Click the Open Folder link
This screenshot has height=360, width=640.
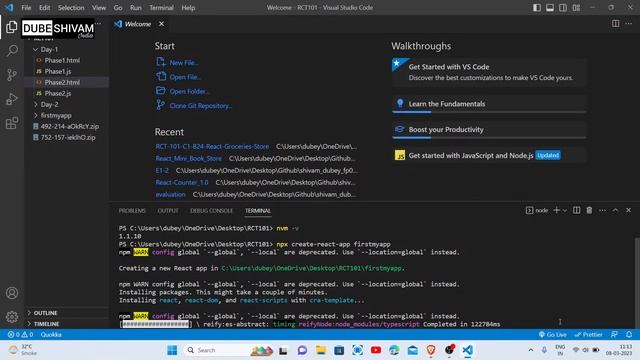click(x=182, y=91)
